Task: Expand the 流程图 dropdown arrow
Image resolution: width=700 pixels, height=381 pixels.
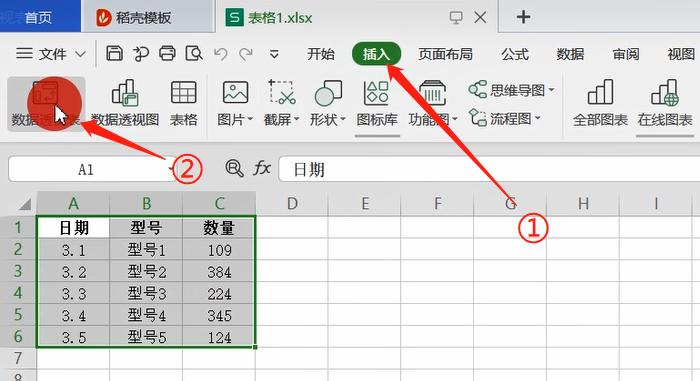Action: point(538,118)
